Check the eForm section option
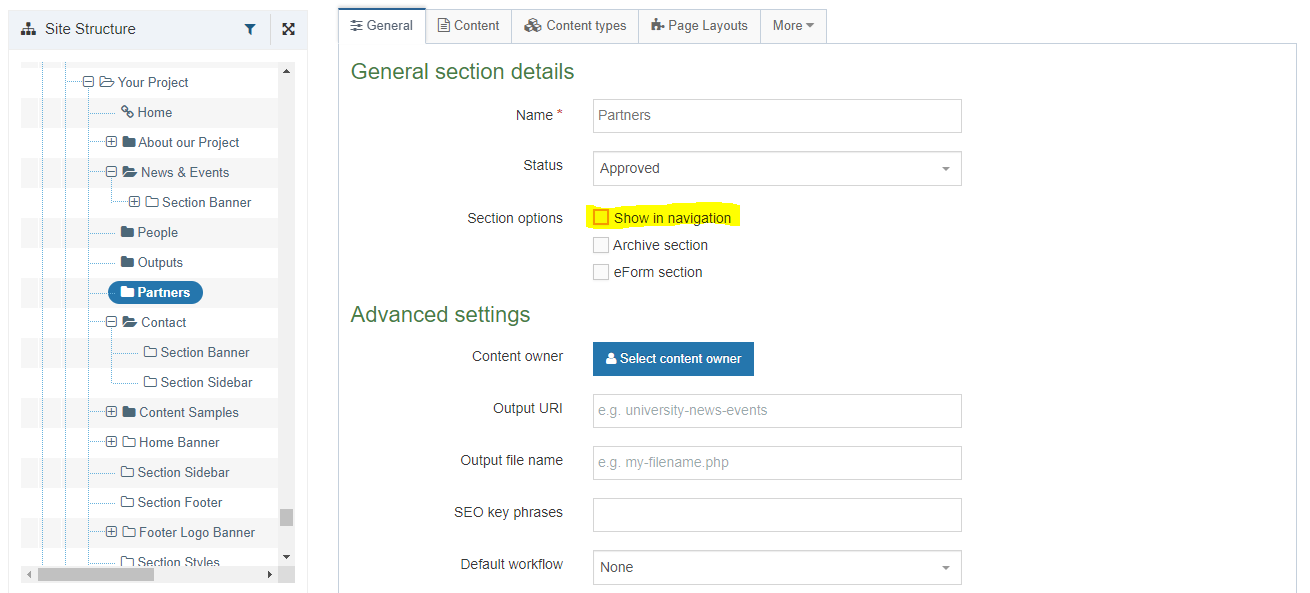 (x=601, y=272)
